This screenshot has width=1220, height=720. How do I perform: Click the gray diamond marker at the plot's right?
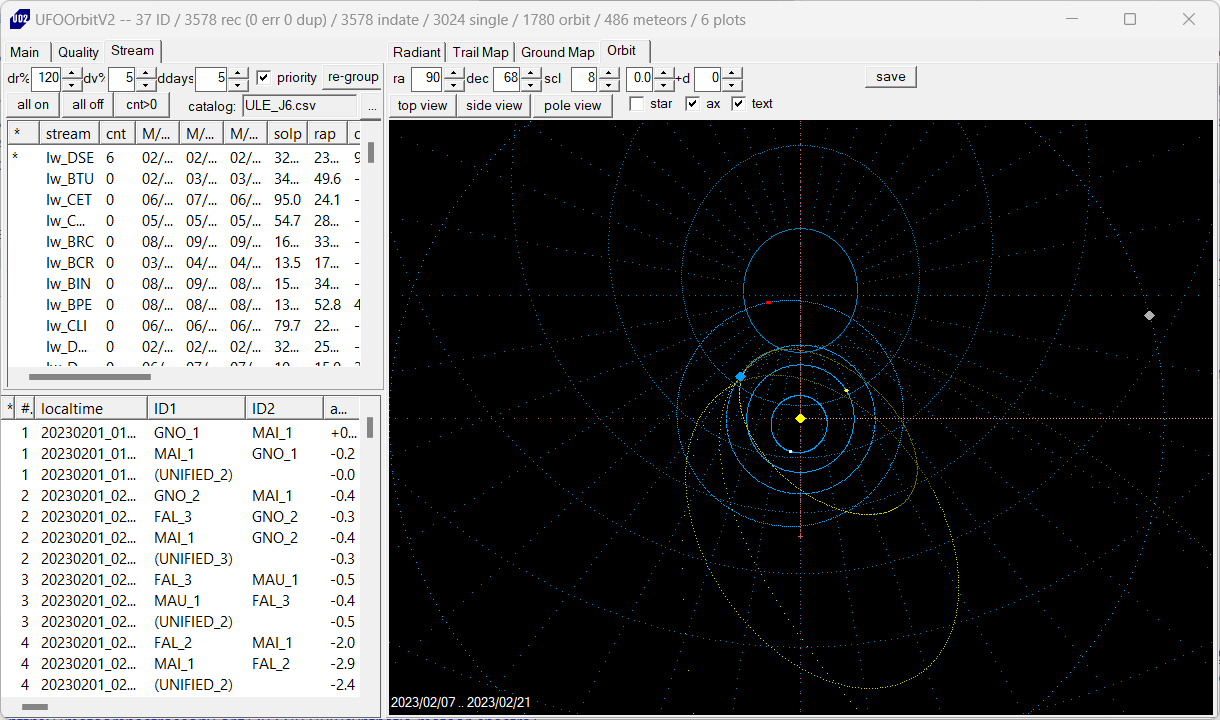(1149, 316)
